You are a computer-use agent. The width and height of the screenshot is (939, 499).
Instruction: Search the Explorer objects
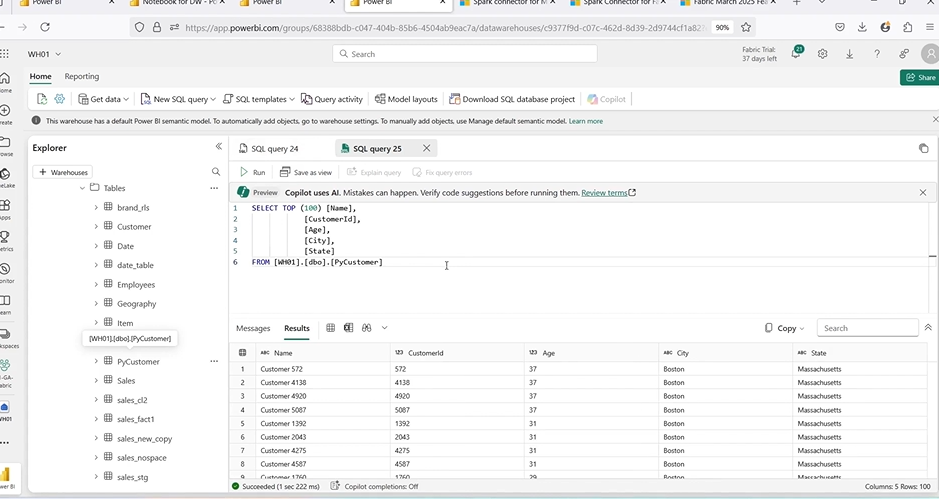point(216,172)
